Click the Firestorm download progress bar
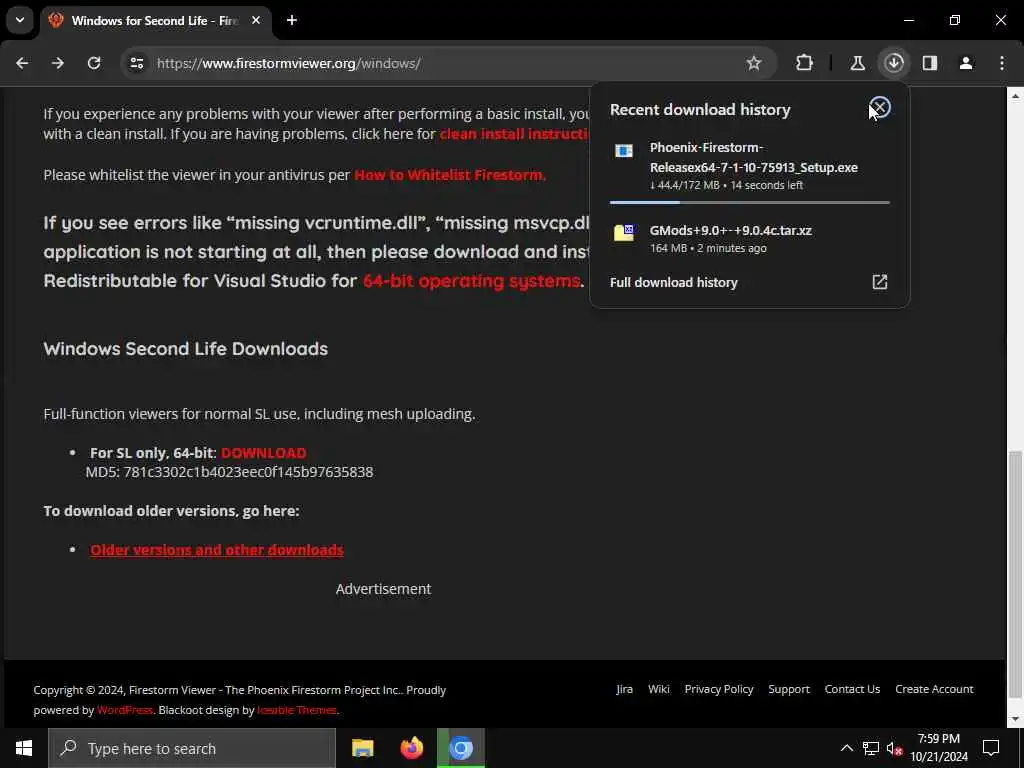Screen dimensions: 1024x768 point(750,202)
